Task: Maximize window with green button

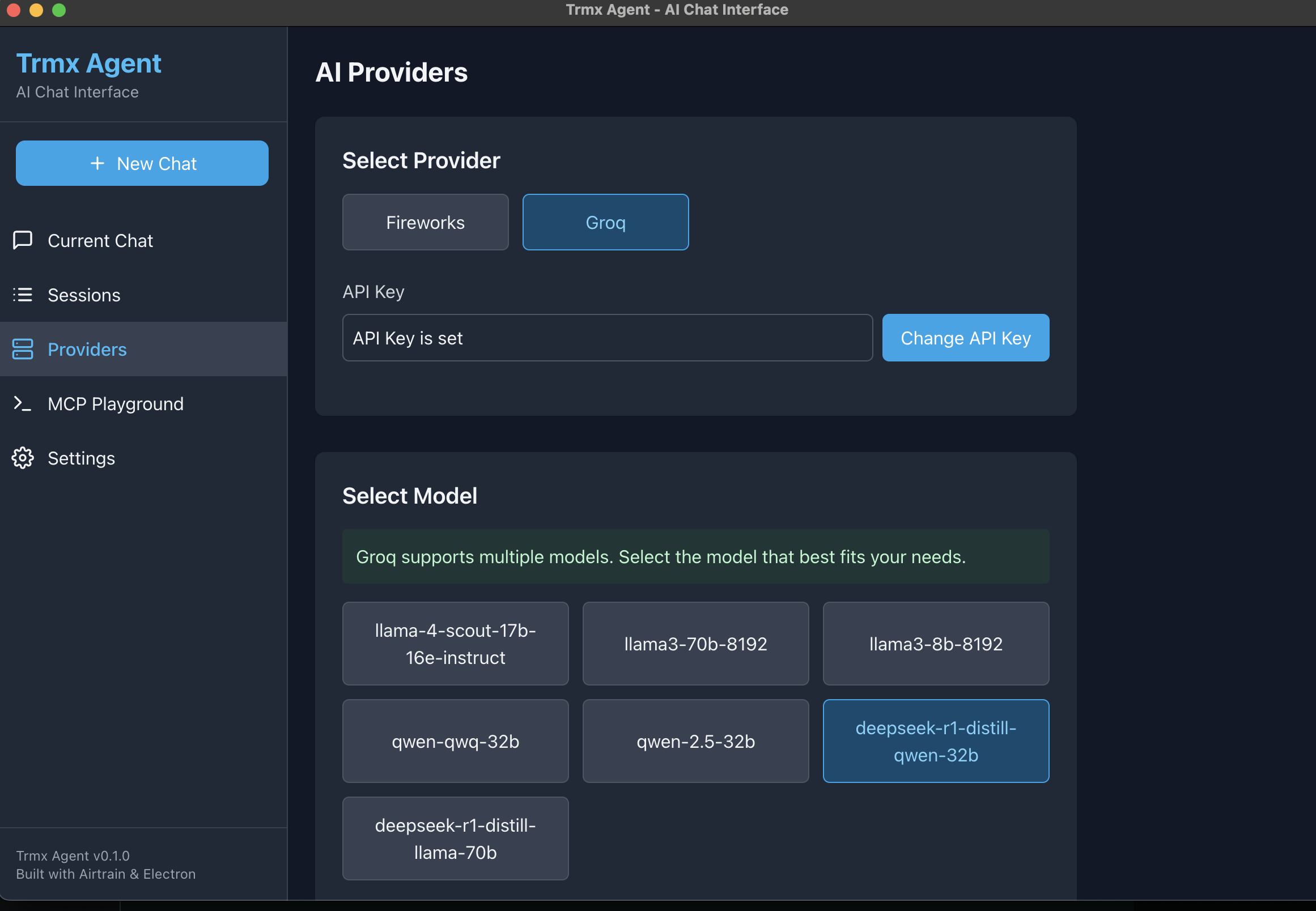Action: pos(59,10)
